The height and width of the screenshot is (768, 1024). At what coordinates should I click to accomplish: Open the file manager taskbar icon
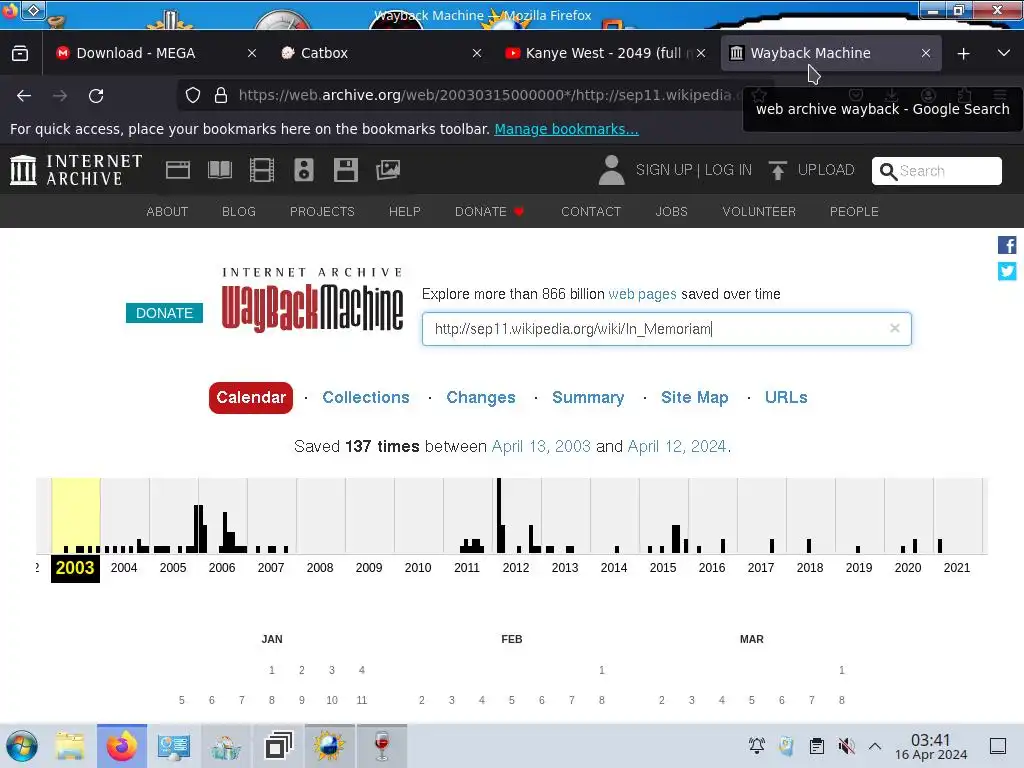point(70,746)
